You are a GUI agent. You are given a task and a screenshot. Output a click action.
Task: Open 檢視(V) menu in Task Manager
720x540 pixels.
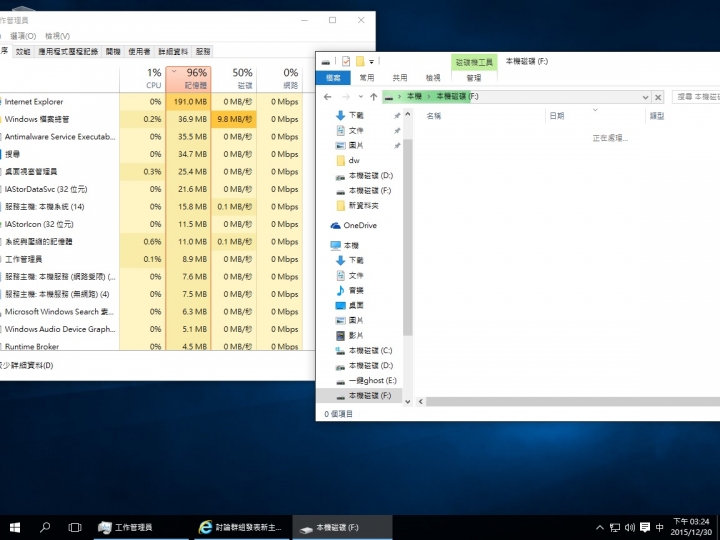[57, 36]
